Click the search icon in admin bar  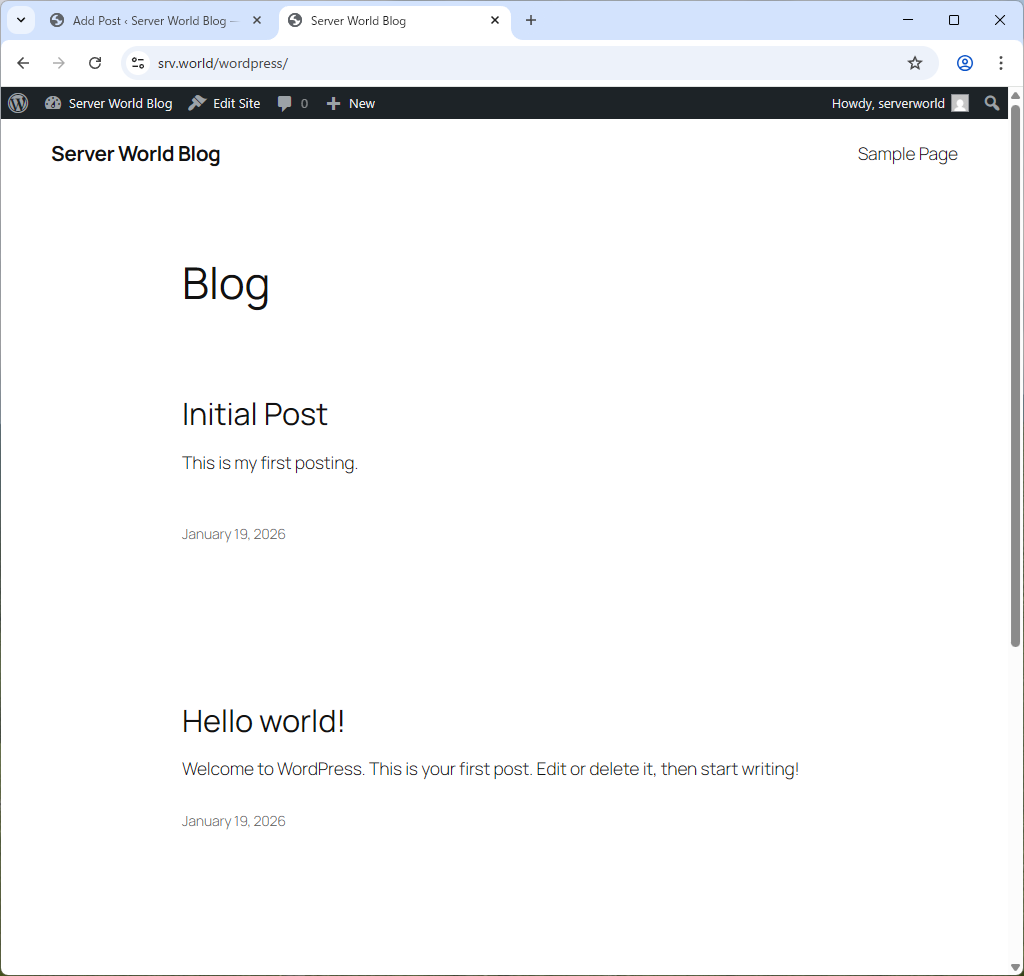[x=991, y=103]
